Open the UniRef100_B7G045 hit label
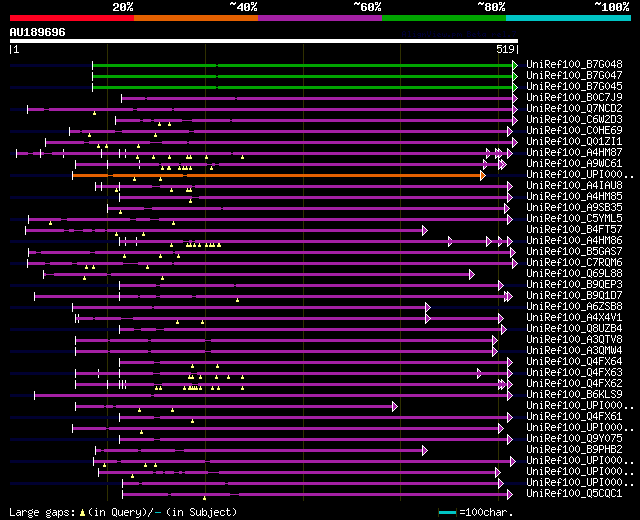The image size is (640, 520). (574, 87)
